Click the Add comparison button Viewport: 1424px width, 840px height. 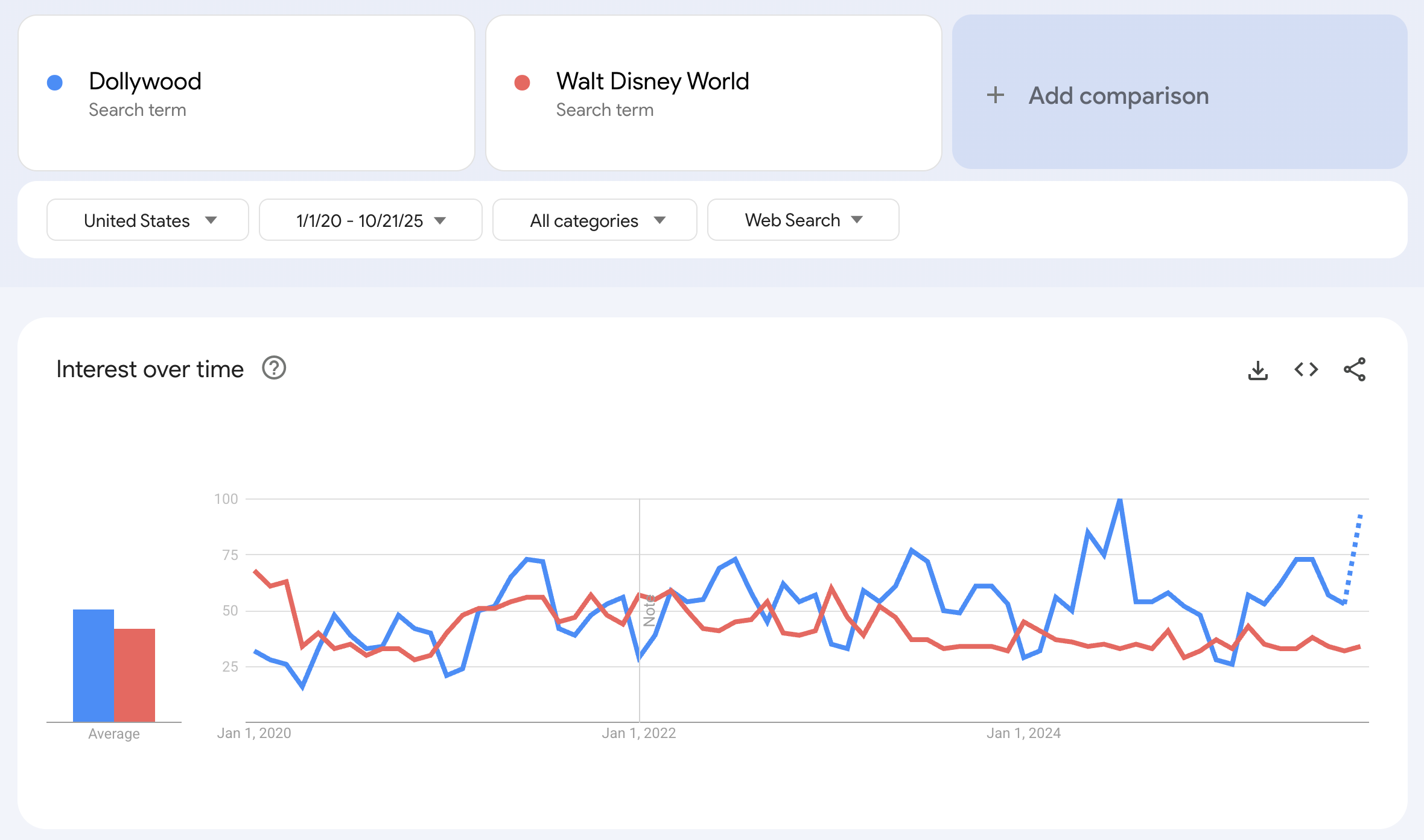click(1118, 95)
